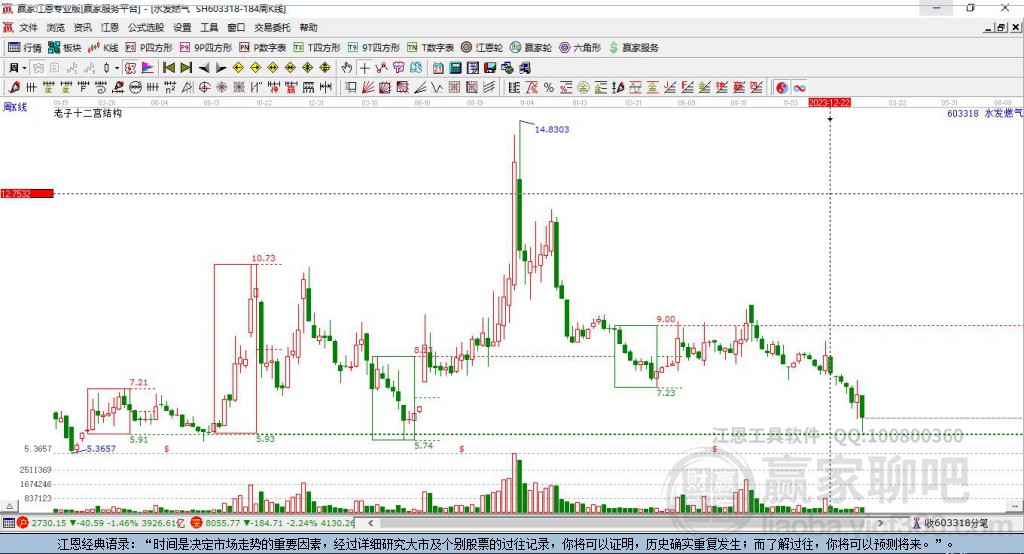Image resolution: width=1024 pixels, height=554 pixels.
Task: Open the 江恩 menu
Action: (x=110, y=27)
